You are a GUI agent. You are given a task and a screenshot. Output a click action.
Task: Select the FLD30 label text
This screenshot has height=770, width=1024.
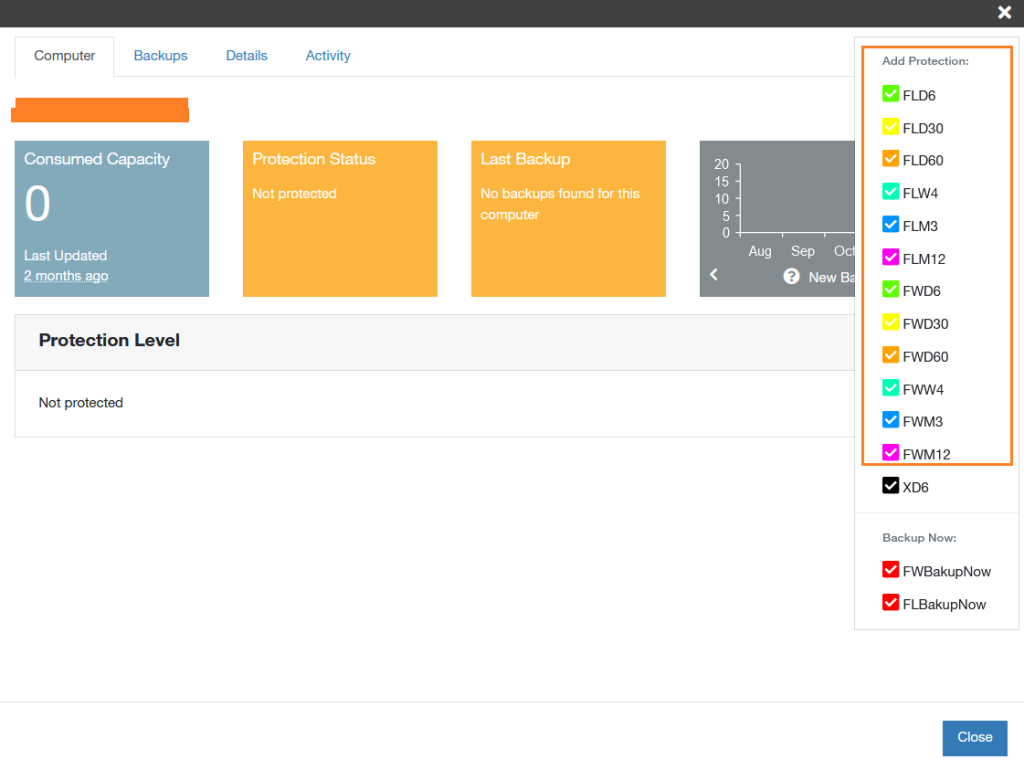pos(923,129)
